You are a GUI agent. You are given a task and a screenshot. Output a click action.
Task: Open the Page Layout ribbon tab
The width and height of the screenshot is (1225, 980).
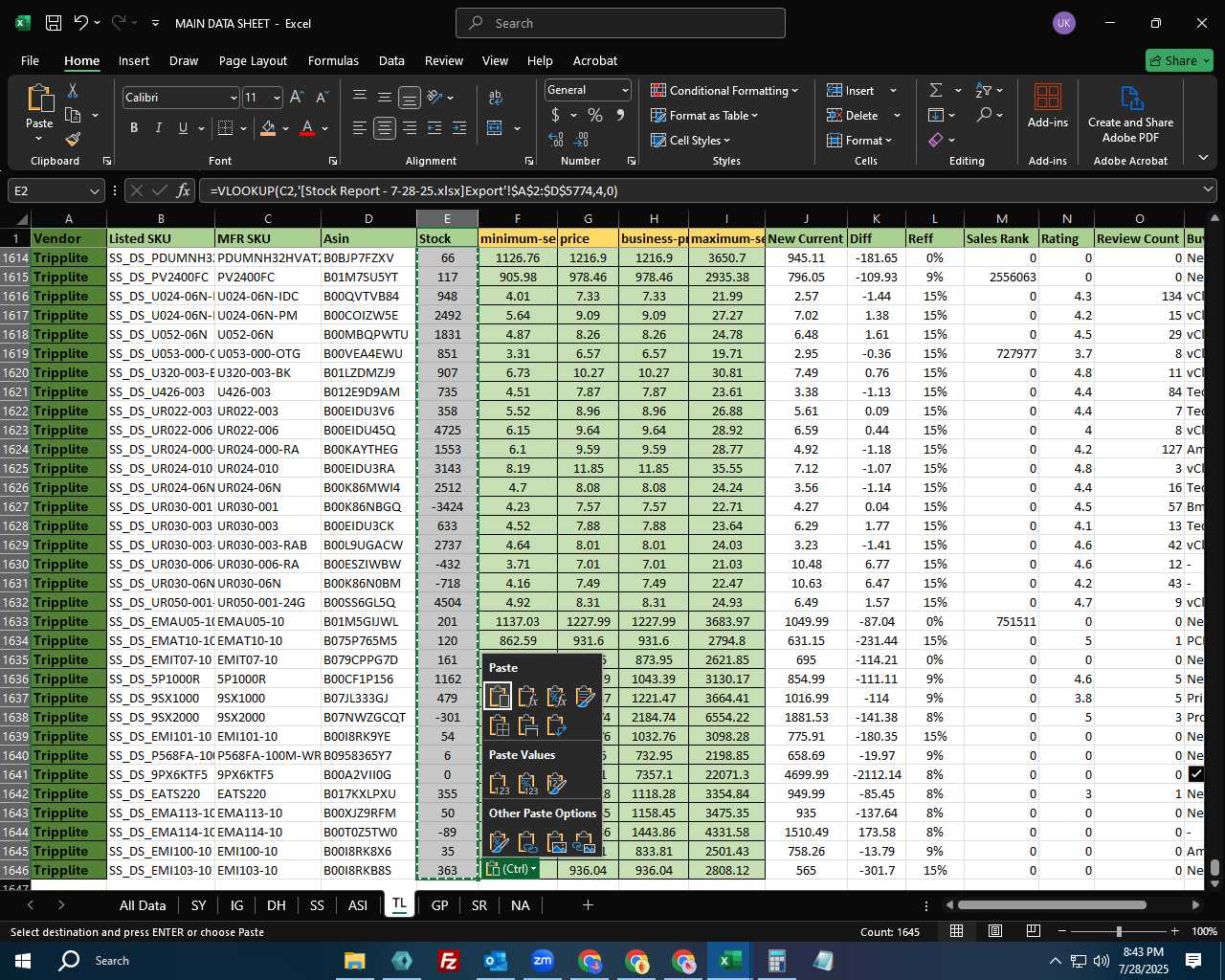253,60
